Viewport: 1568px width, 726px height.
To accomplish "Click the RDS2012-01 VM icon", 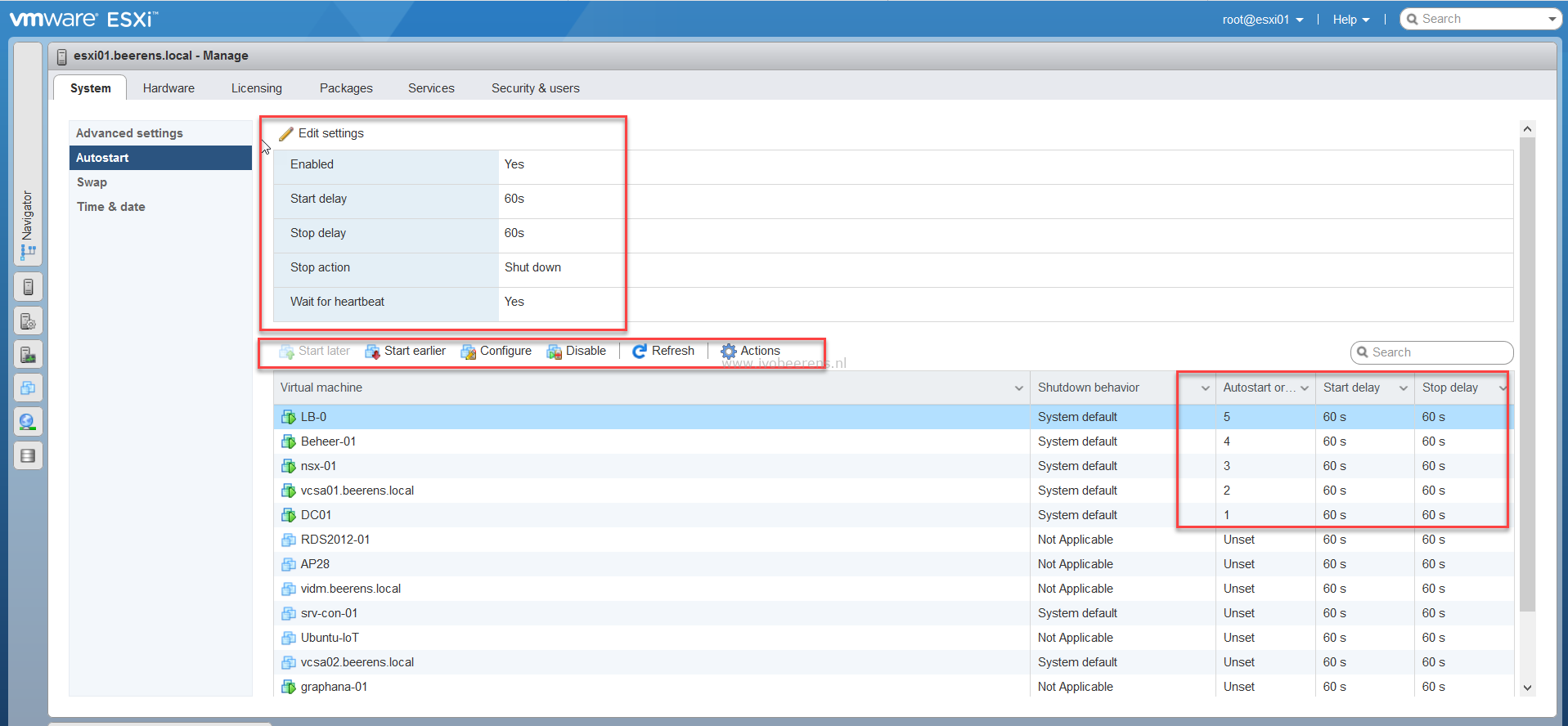I will (x=288, y=540).
